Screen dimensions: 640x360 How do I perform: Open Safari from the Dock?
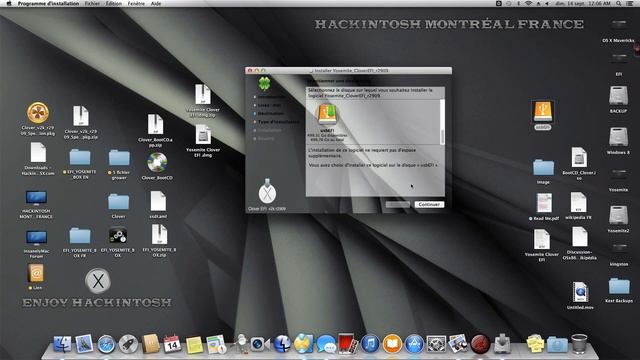(x=106, y=344)
